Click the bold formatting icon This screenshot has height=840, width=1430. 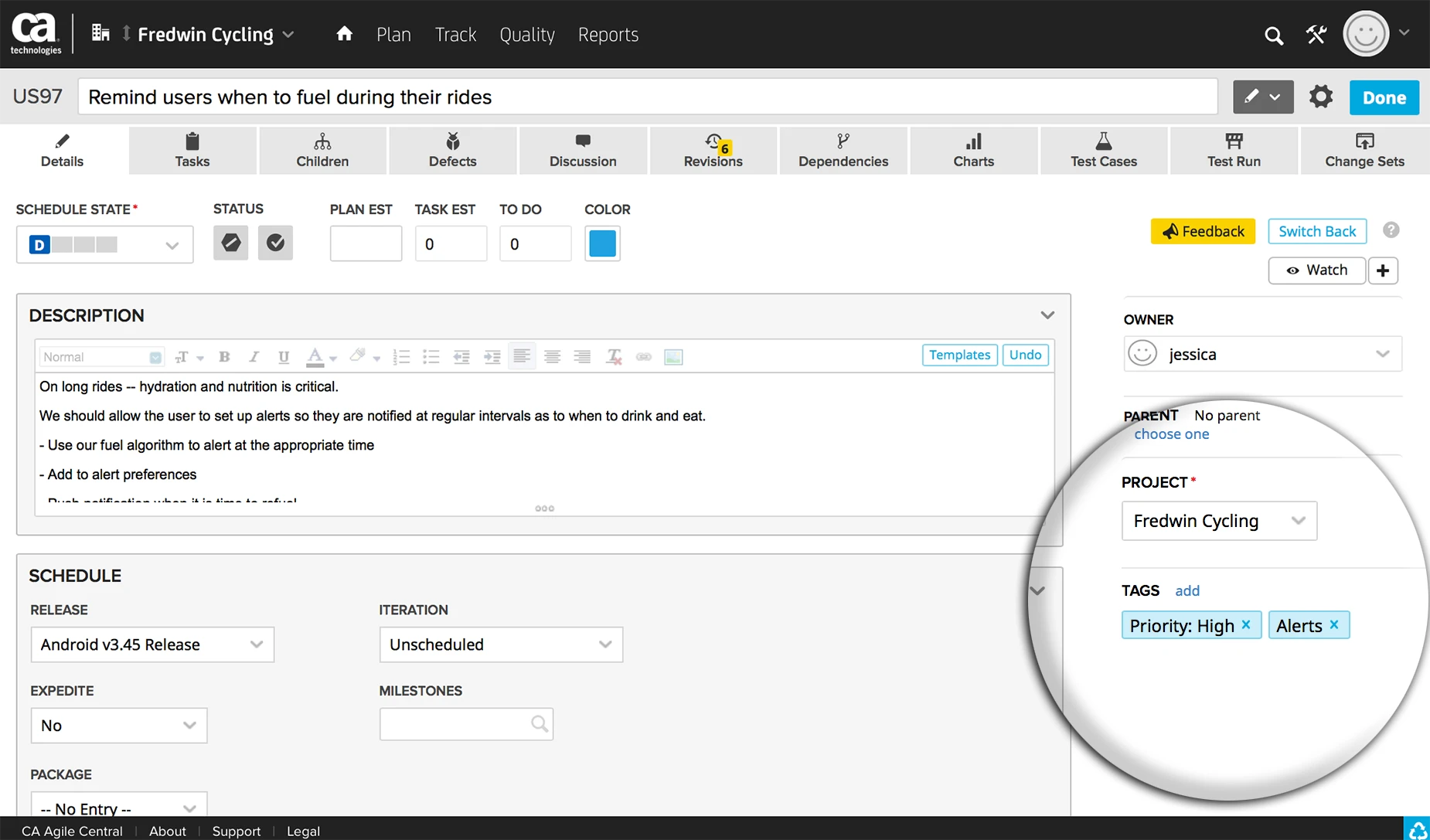[225, 356]
